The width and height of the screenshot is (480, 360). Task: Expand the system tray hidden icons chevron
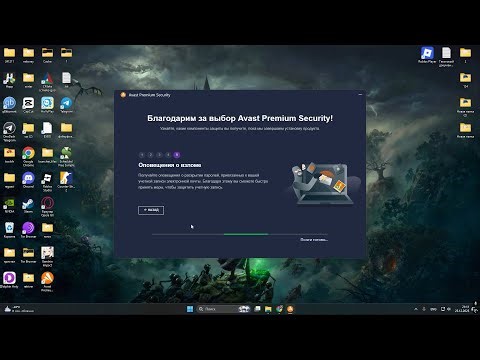coord(416,309)
